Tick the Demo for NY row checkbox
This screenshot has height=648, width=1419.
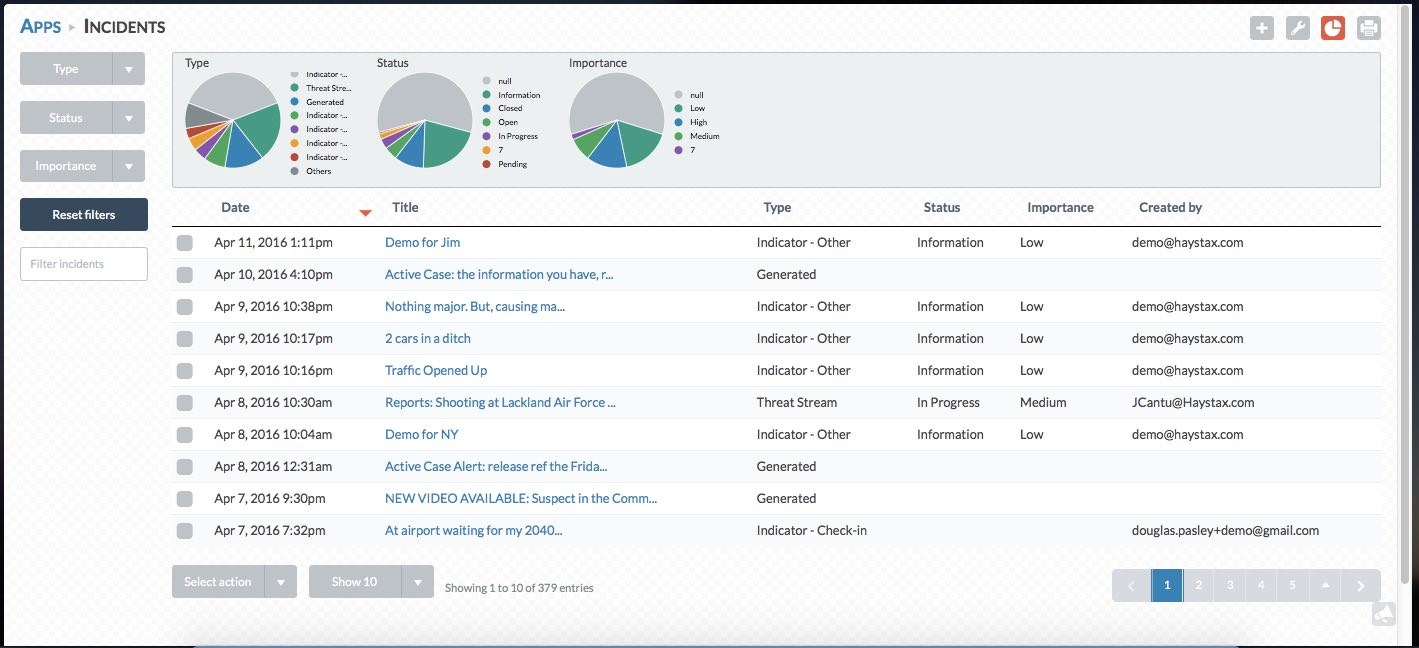click(x=185, y=435)
